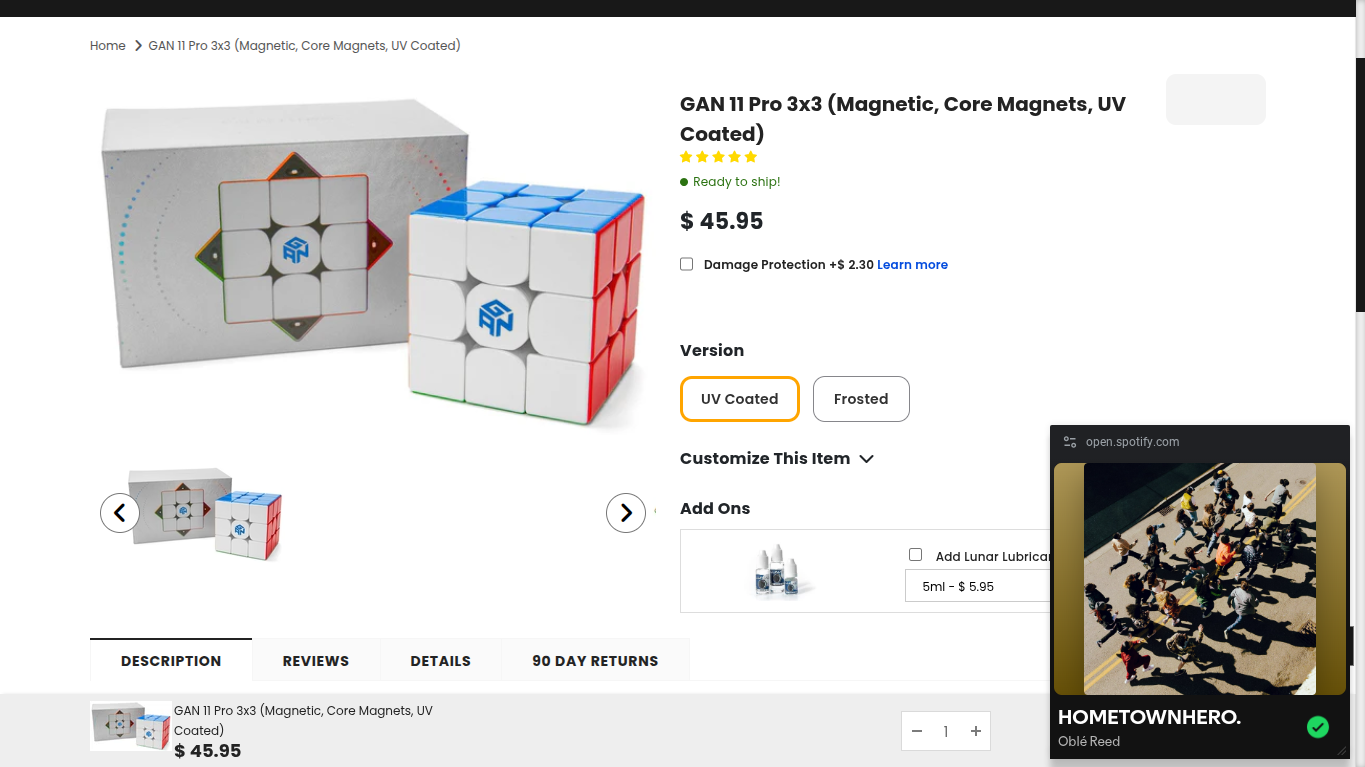The height and width of the screenshot is (767, 1365).
Task: Click the previous image arrow
Action: 120,513
